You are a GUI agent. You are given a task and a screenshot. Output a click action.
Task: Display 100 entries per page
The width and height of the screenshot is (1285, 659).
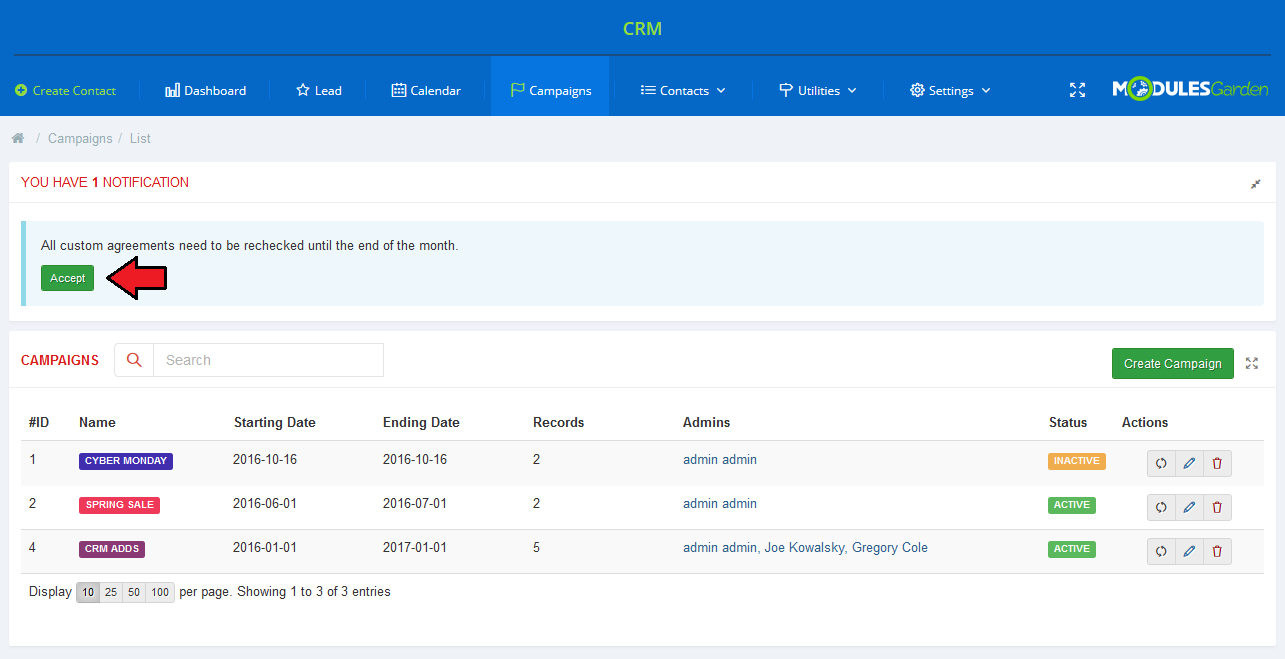160,592
